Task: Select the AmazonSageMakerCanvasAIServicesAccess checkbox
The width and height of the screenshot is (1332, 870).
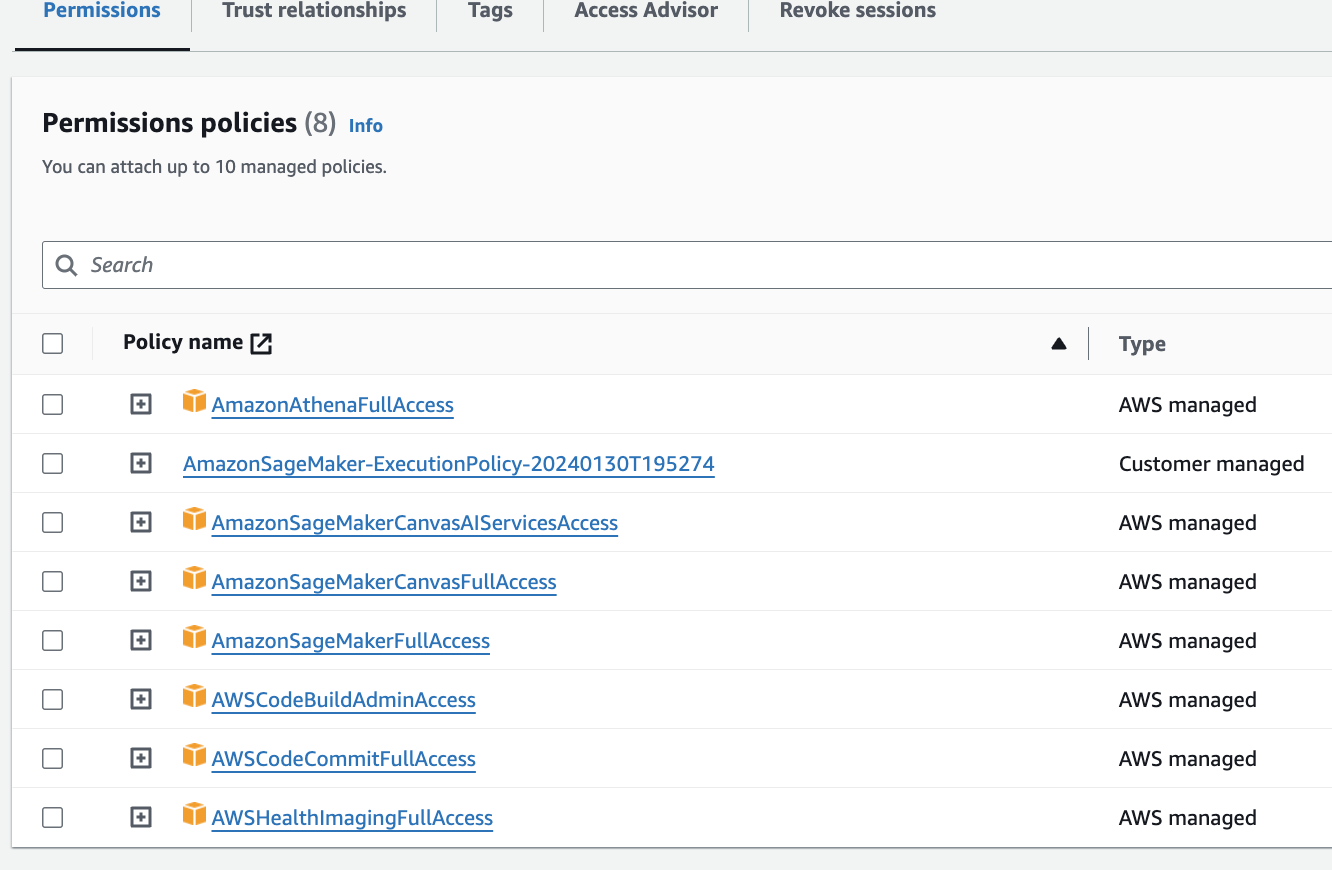Action: click(x=53, y=523)
